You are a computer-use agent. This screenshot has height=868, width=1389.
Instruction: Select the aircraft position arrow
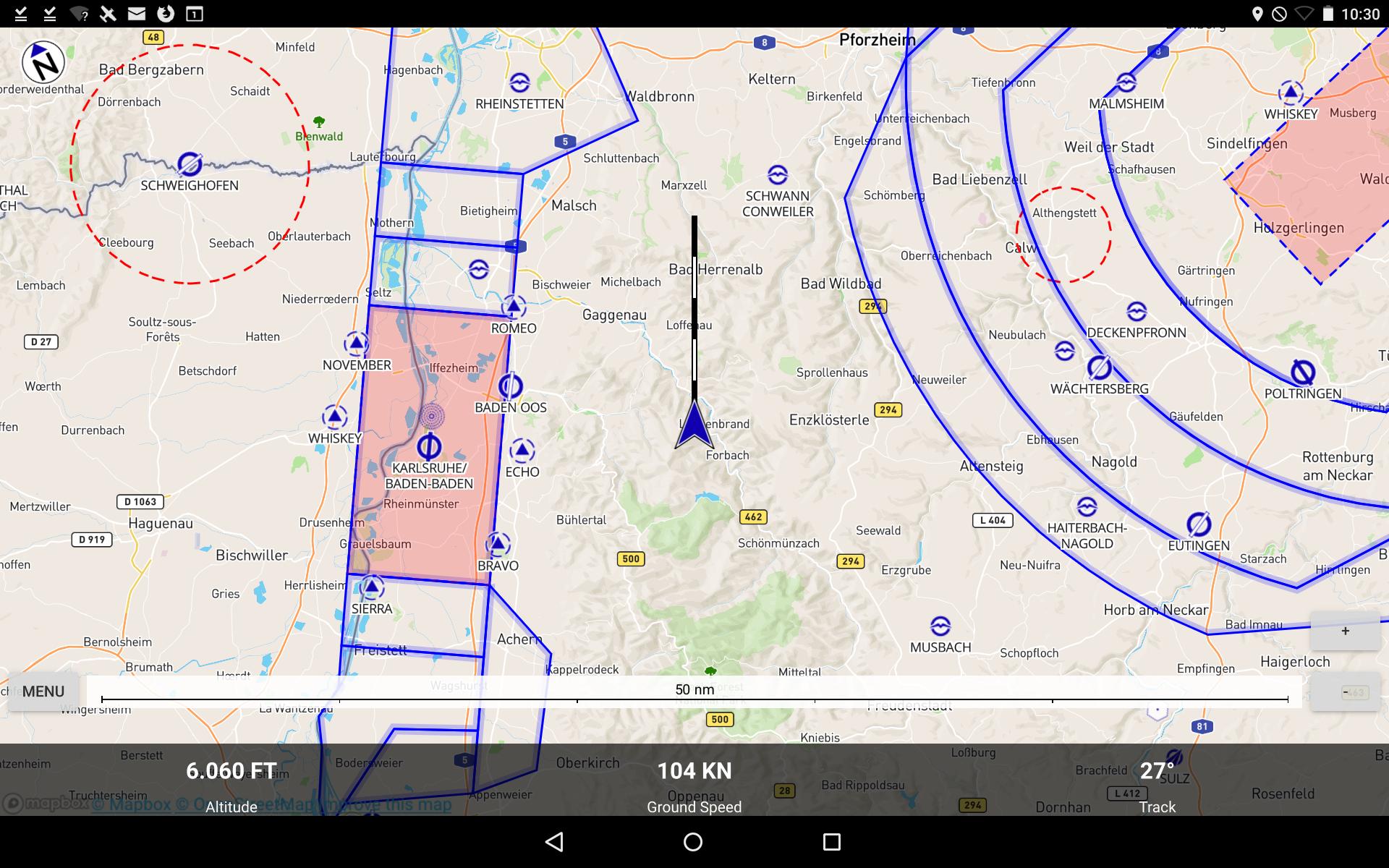694,425
